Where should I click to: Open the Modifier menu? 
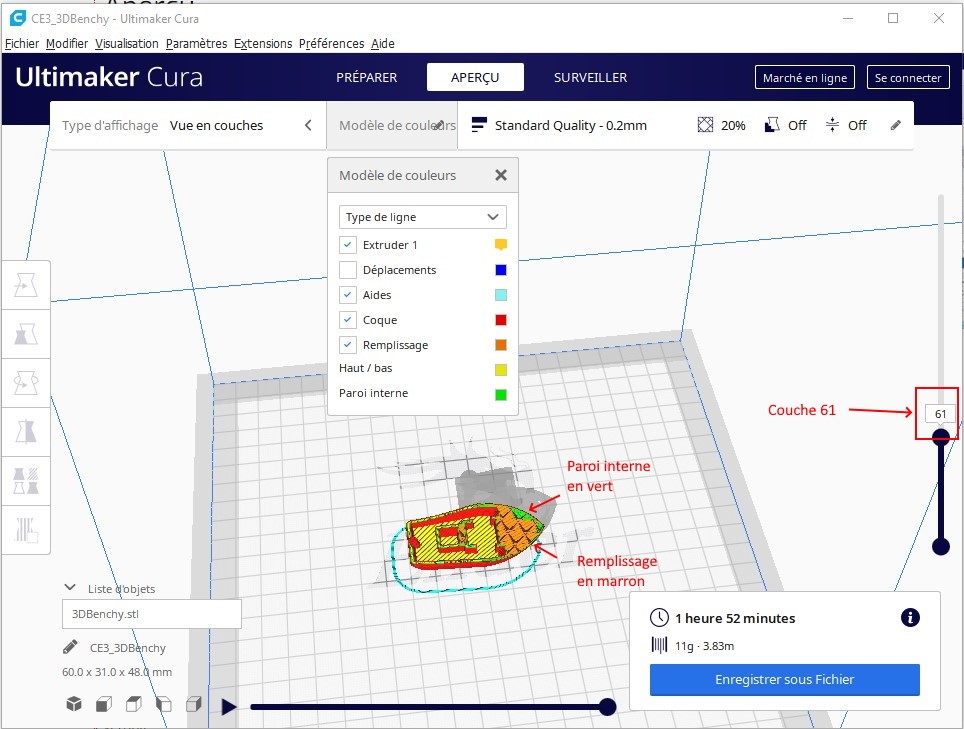(x=67, y=44)
